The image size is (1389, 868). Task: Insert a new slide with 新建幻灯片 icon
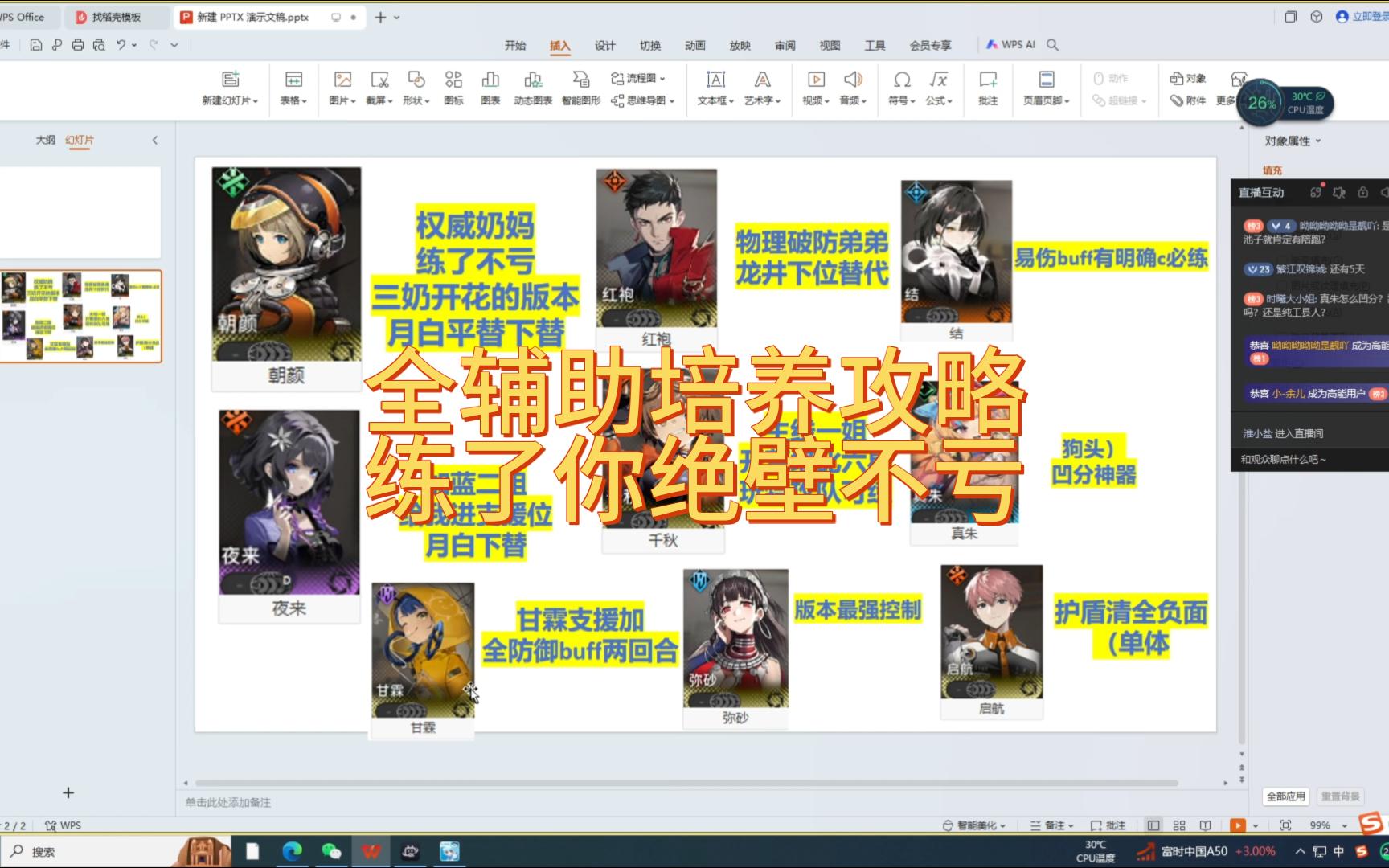[230, 80]
